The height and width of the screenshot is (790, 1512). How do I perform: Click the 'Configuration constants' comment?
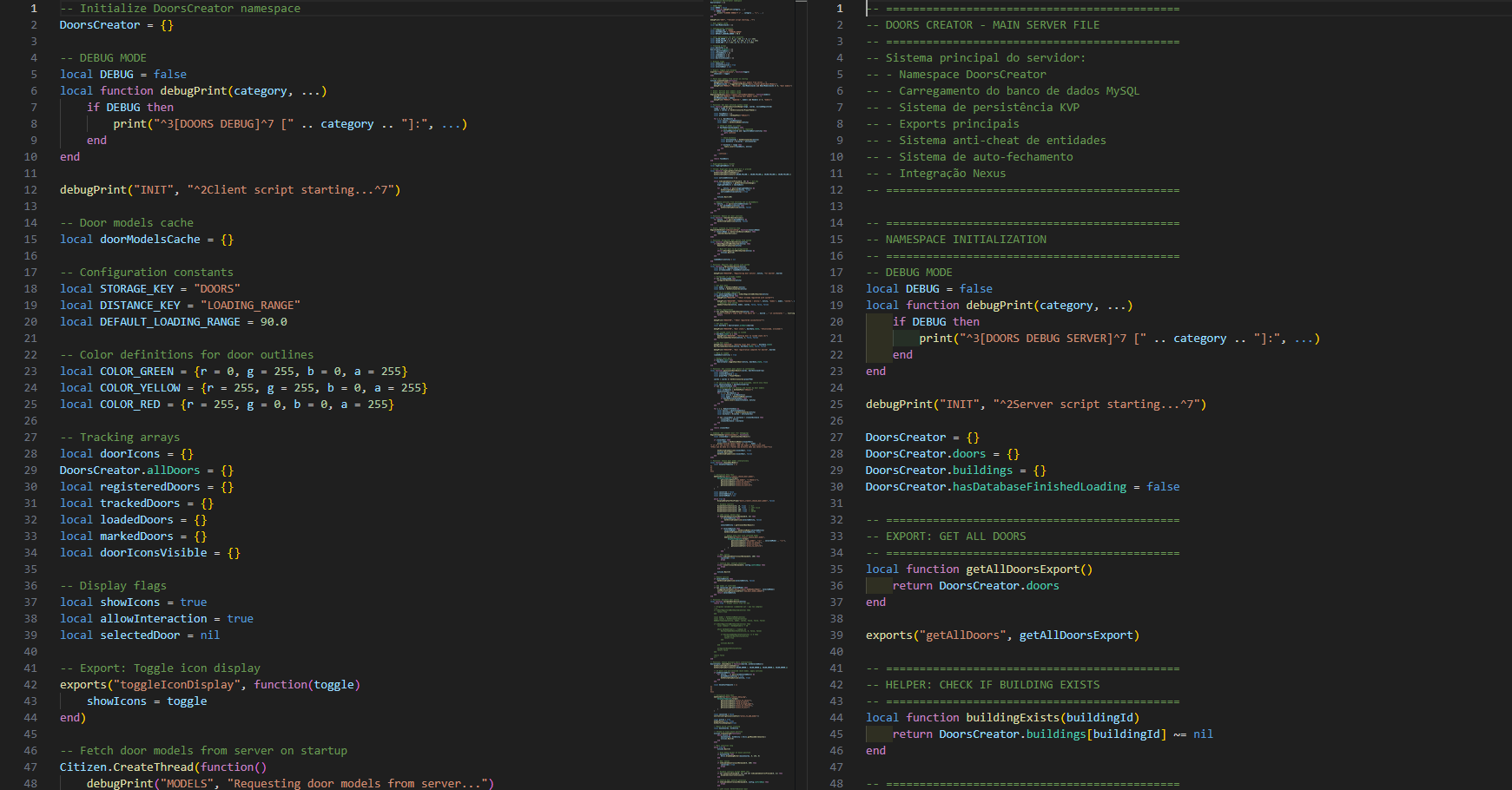pyautogui.click(x=147, y=272)
